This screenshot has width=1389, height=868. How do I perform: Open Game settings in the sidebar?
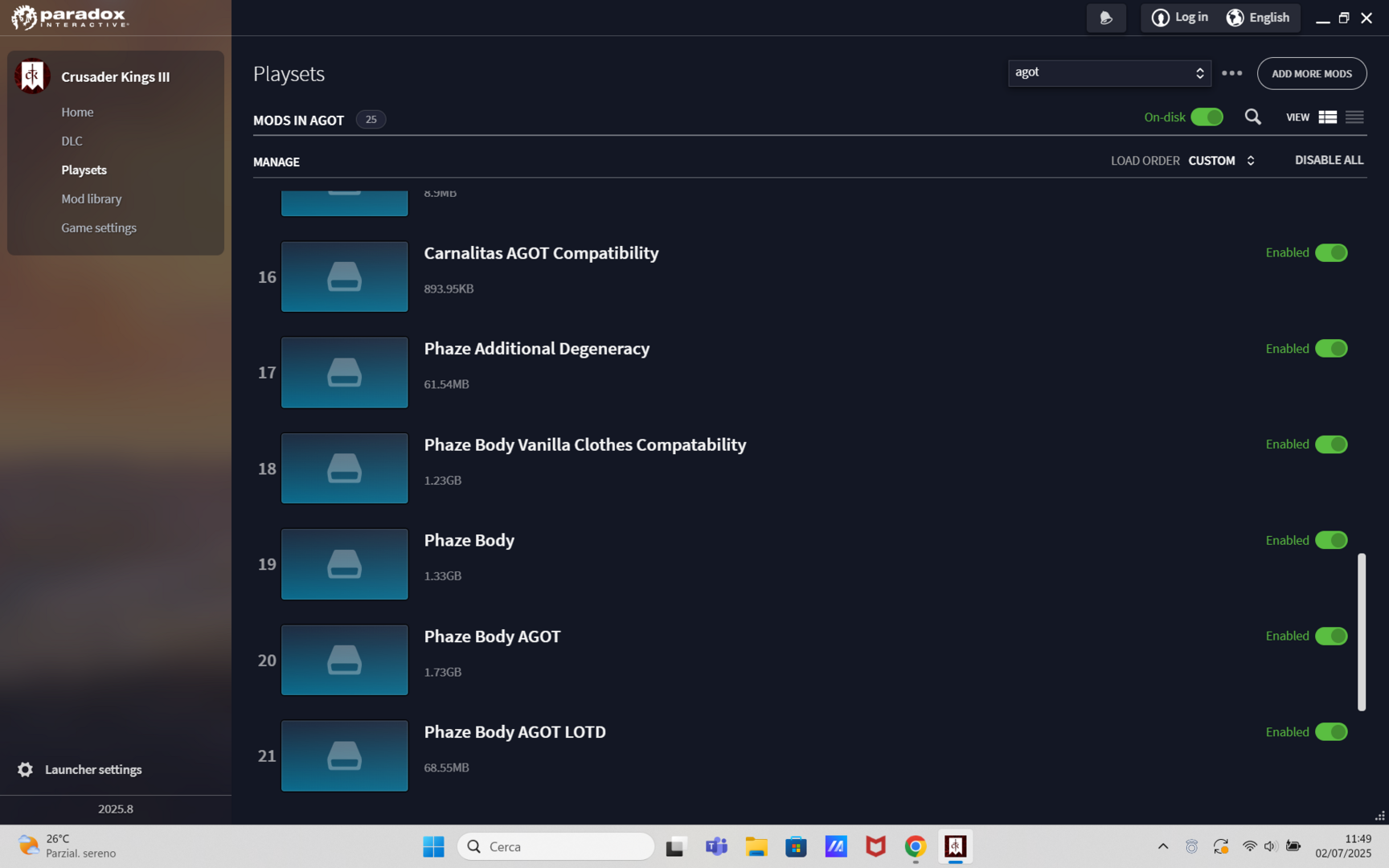pyautogui.click(x=99, y=227)
